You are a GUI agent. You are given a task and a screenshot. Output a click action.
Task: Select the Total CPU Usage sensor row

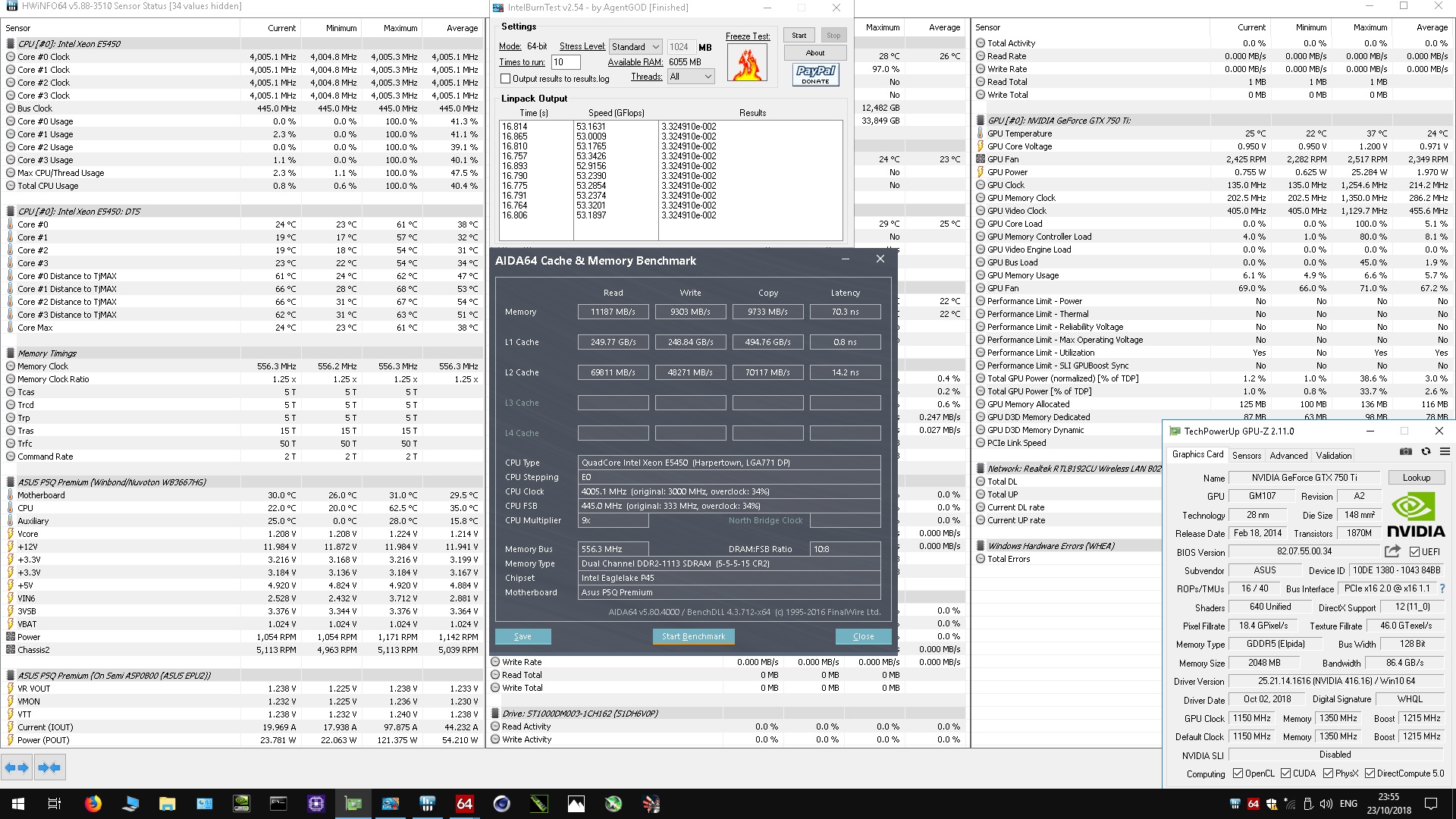coord(243,186)
